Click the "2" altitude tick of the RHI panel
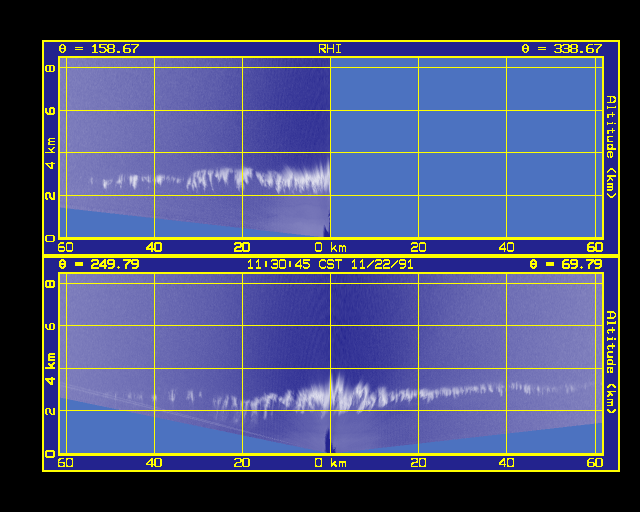Screen dimensions: 640x512 click(51, 196)
